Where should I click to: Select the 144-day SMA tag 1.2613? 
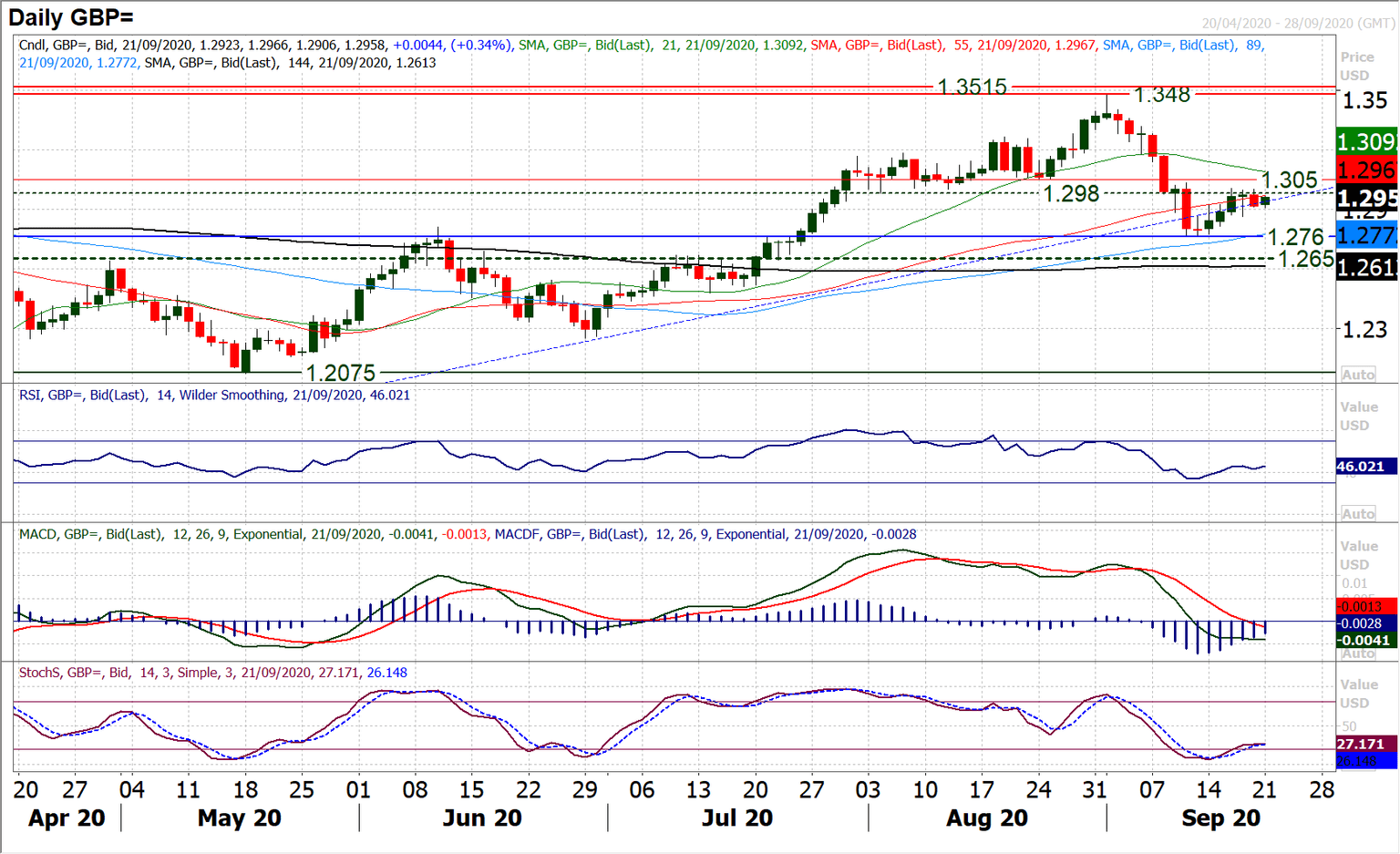click(1362, 268)
